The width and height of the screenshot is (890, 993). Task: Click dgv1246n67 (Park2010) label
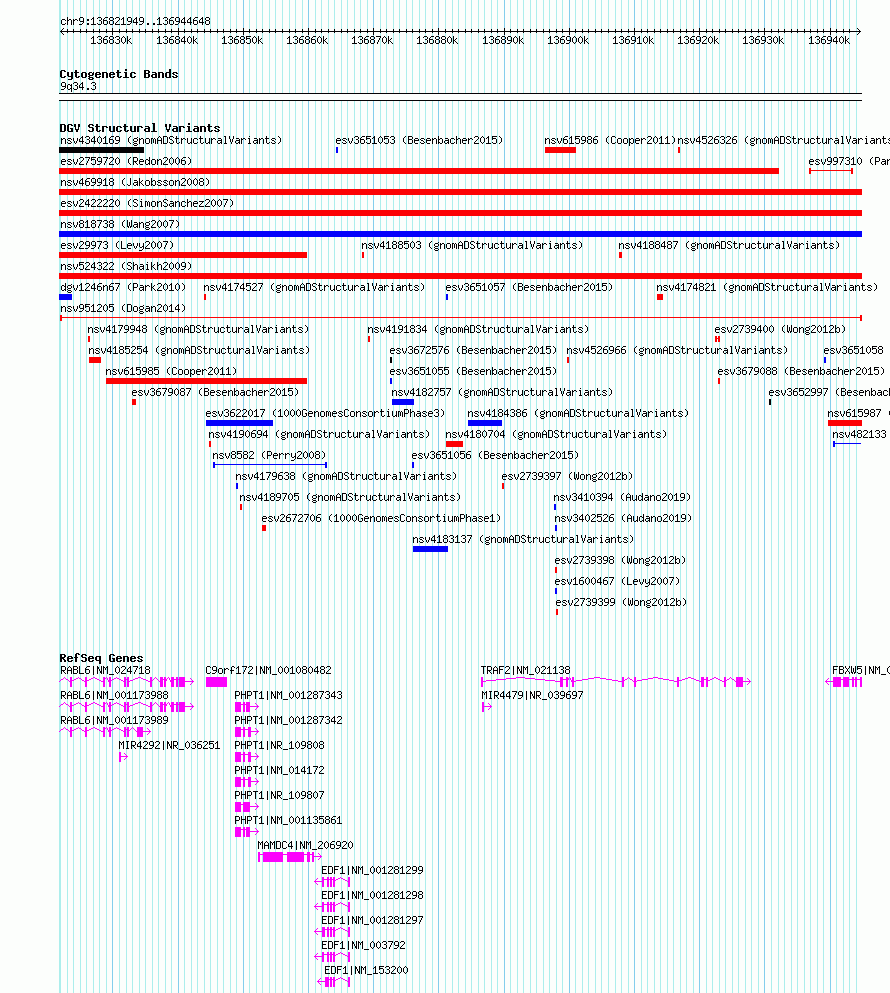click(123, 287)
